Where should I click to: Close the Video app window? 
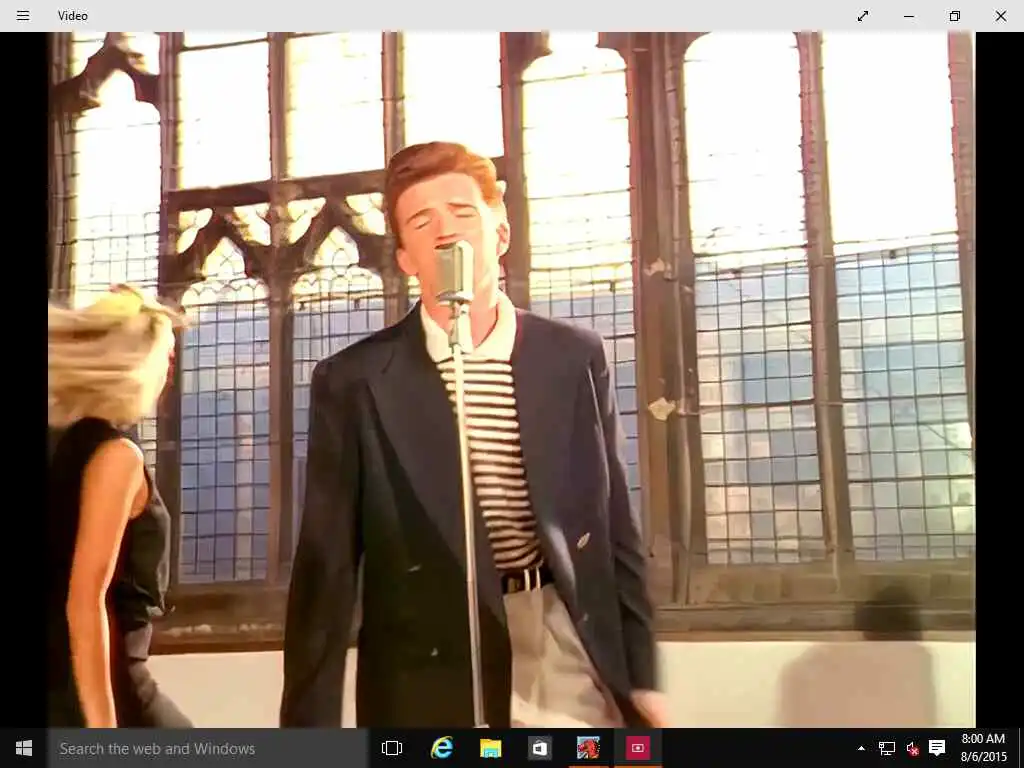coord(1000,16)
